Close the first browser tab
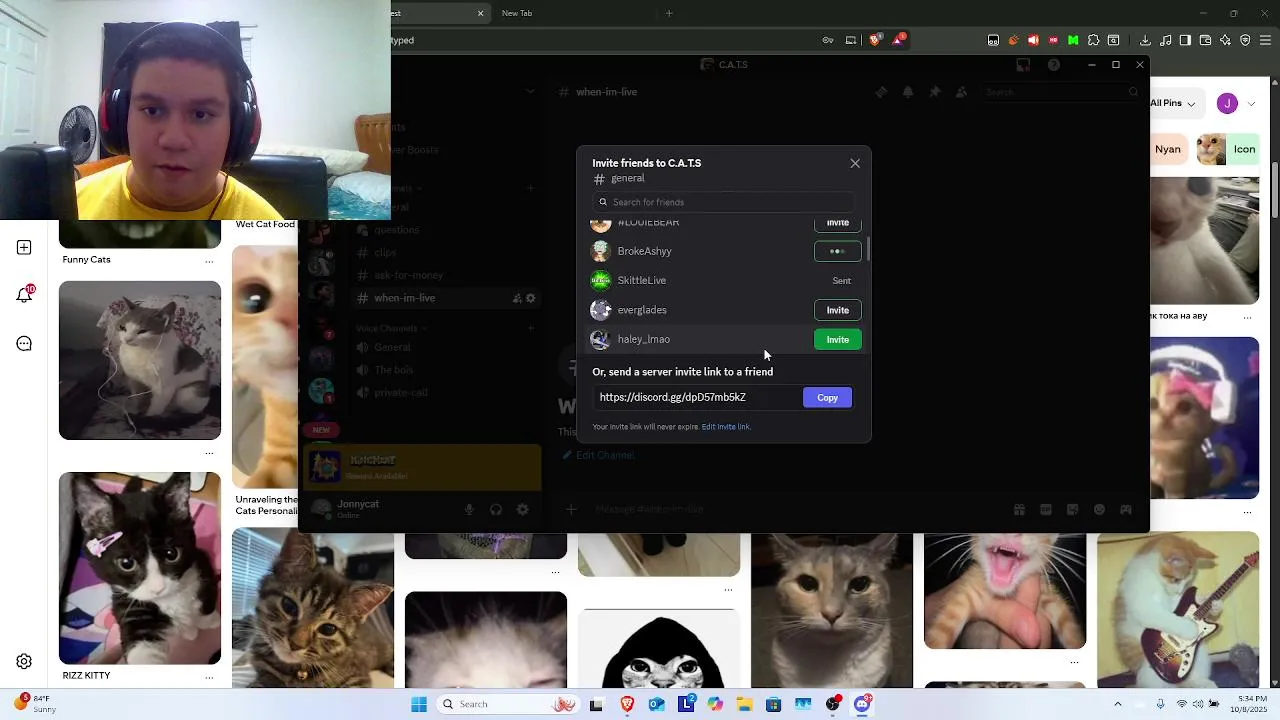This screenshot has height=720, width=1280. pos(480,13)
